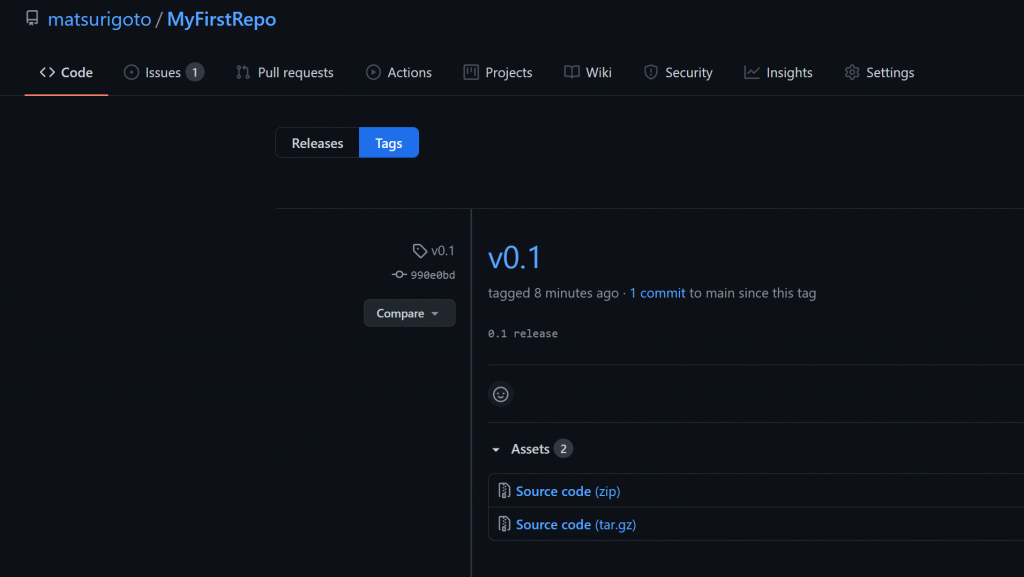Go to the Pull requests tab
The height and width of the screenshot is (577, 1024).
pyautogui.click(x=285, y=72)
